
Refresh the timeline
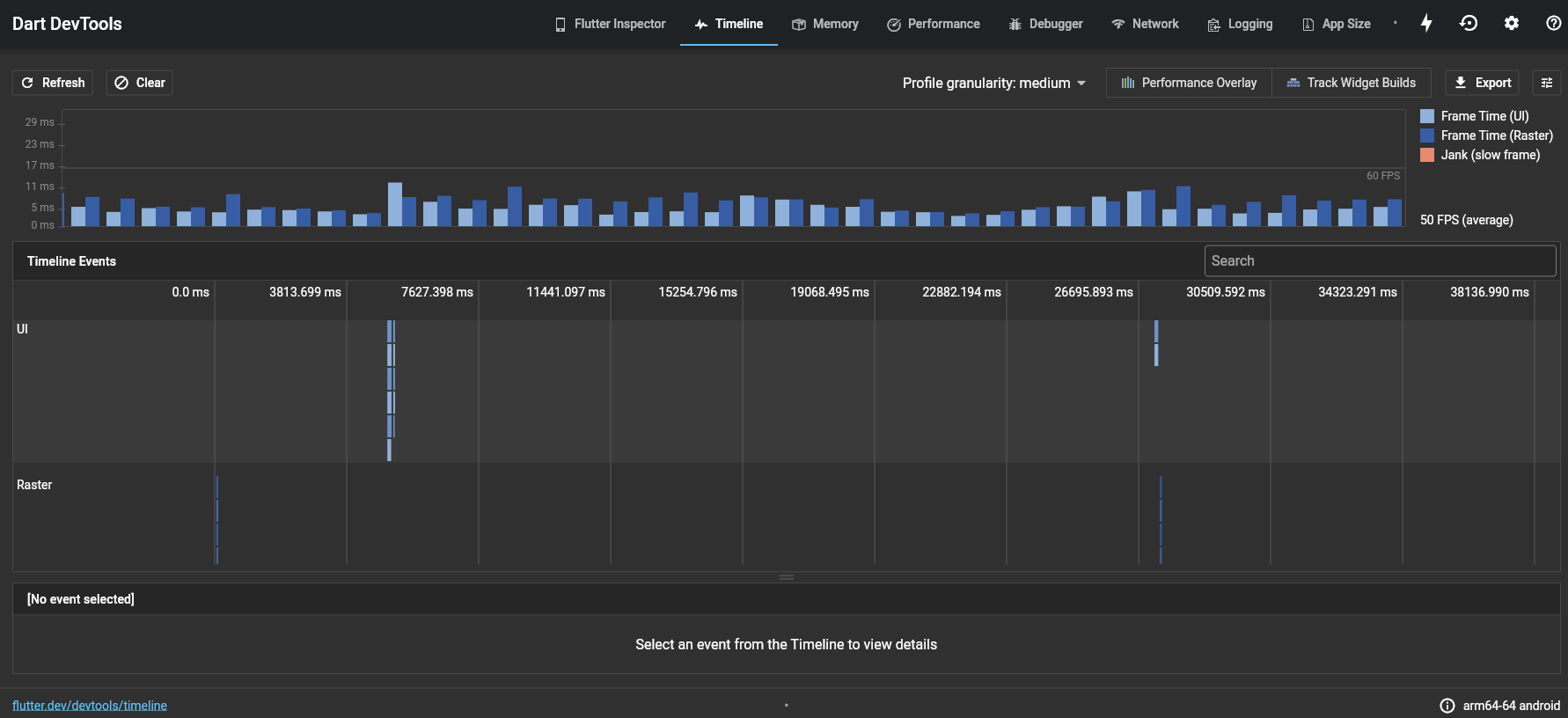[53, 83]
